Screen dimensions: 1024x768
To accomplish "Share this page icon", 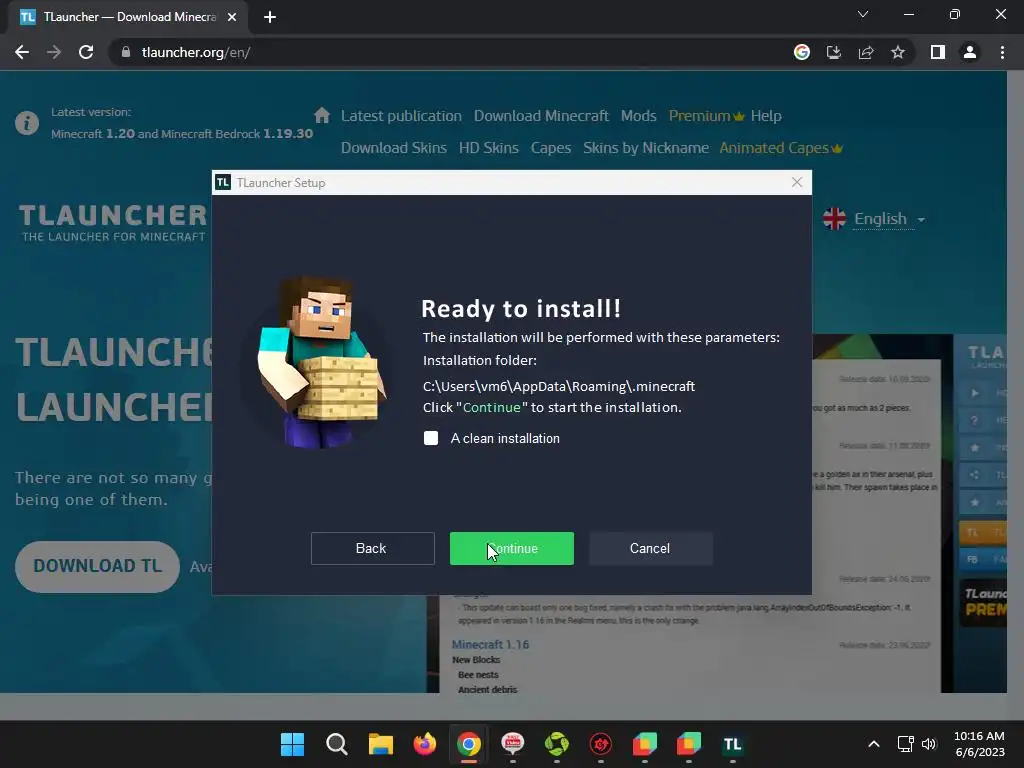I will (866, 52).
